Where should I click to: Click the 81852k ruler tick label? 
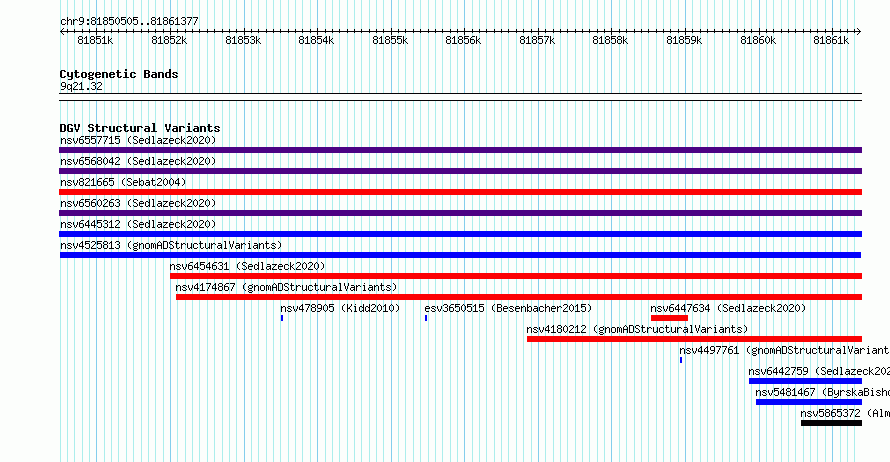169,40
